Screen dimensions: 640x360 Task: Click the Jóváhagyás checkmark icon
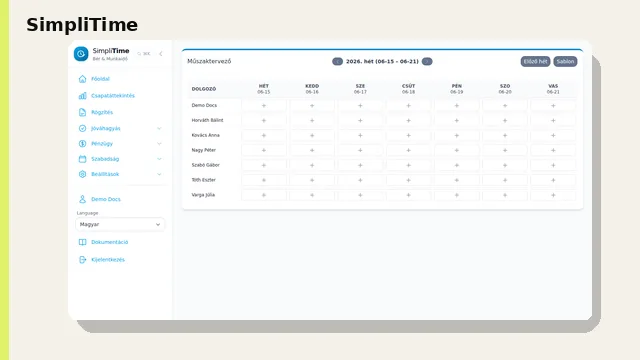point(82,128)
